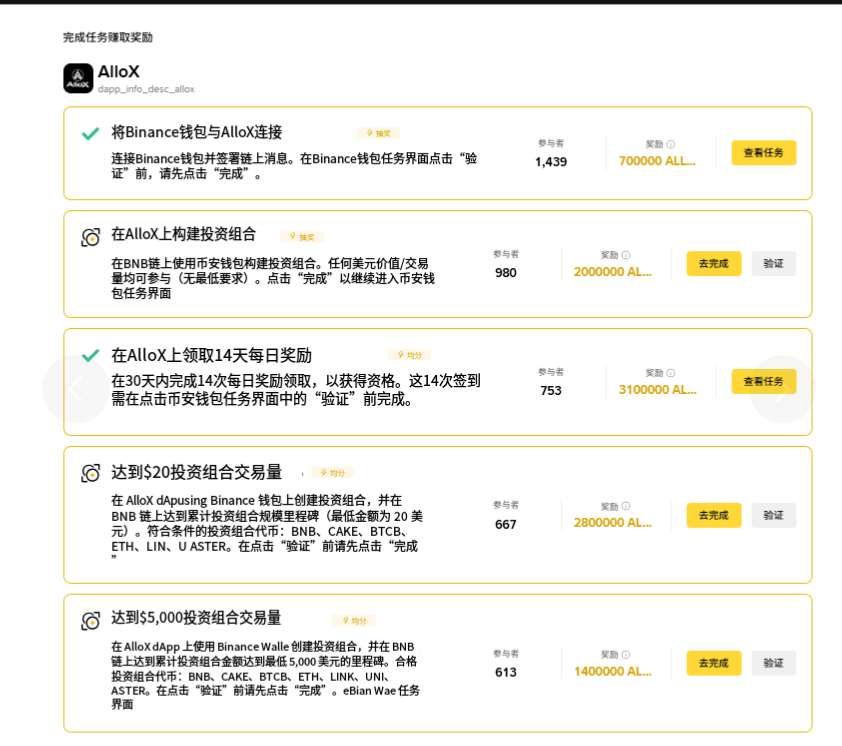842x746 pixels.
Task: Click description starting 连接Binance钱包并签署链上消息
Action: point(294,166)
